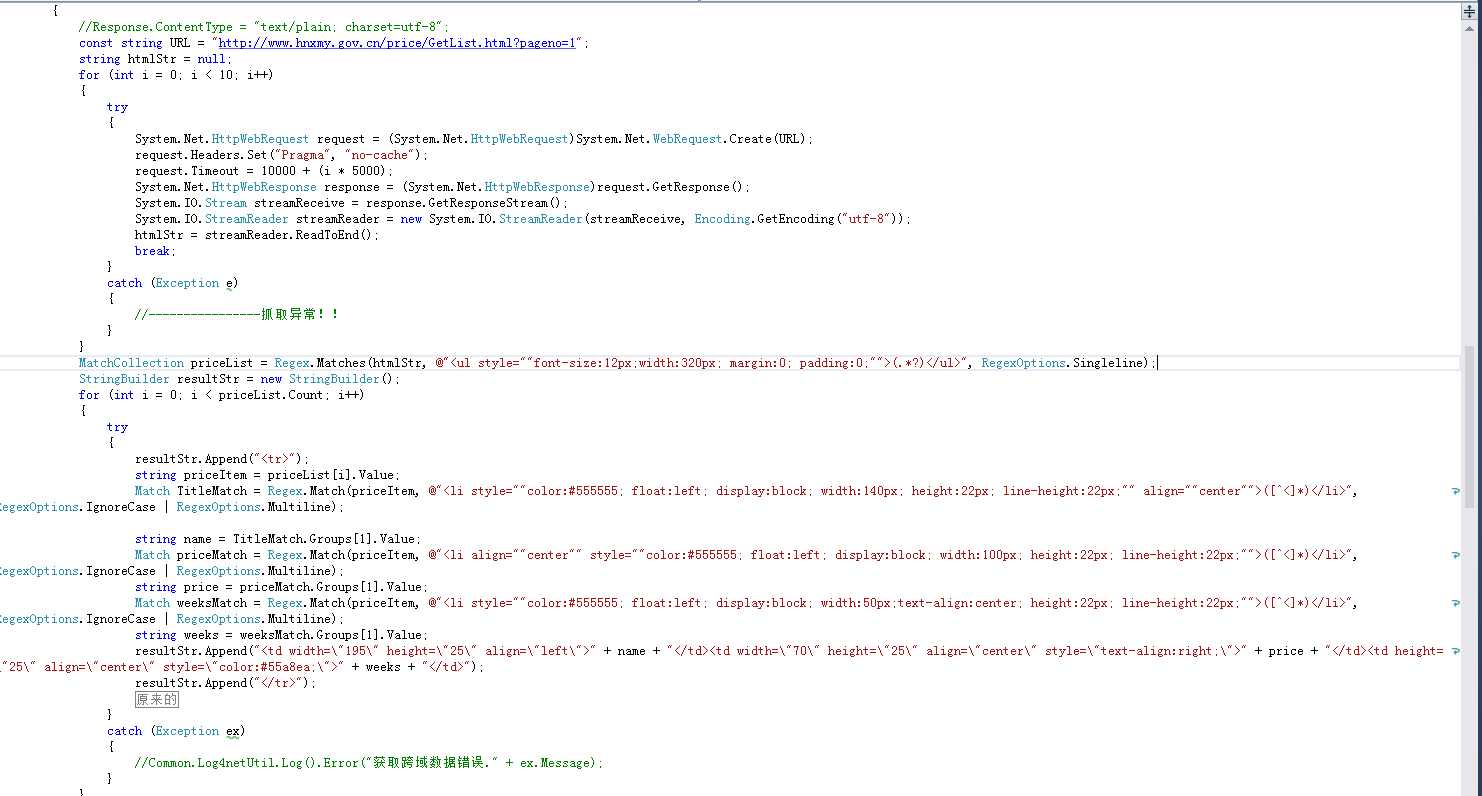1482x796 pixels.
Task: Click the 'MatchCollection' type name
Action: [131, 363]
